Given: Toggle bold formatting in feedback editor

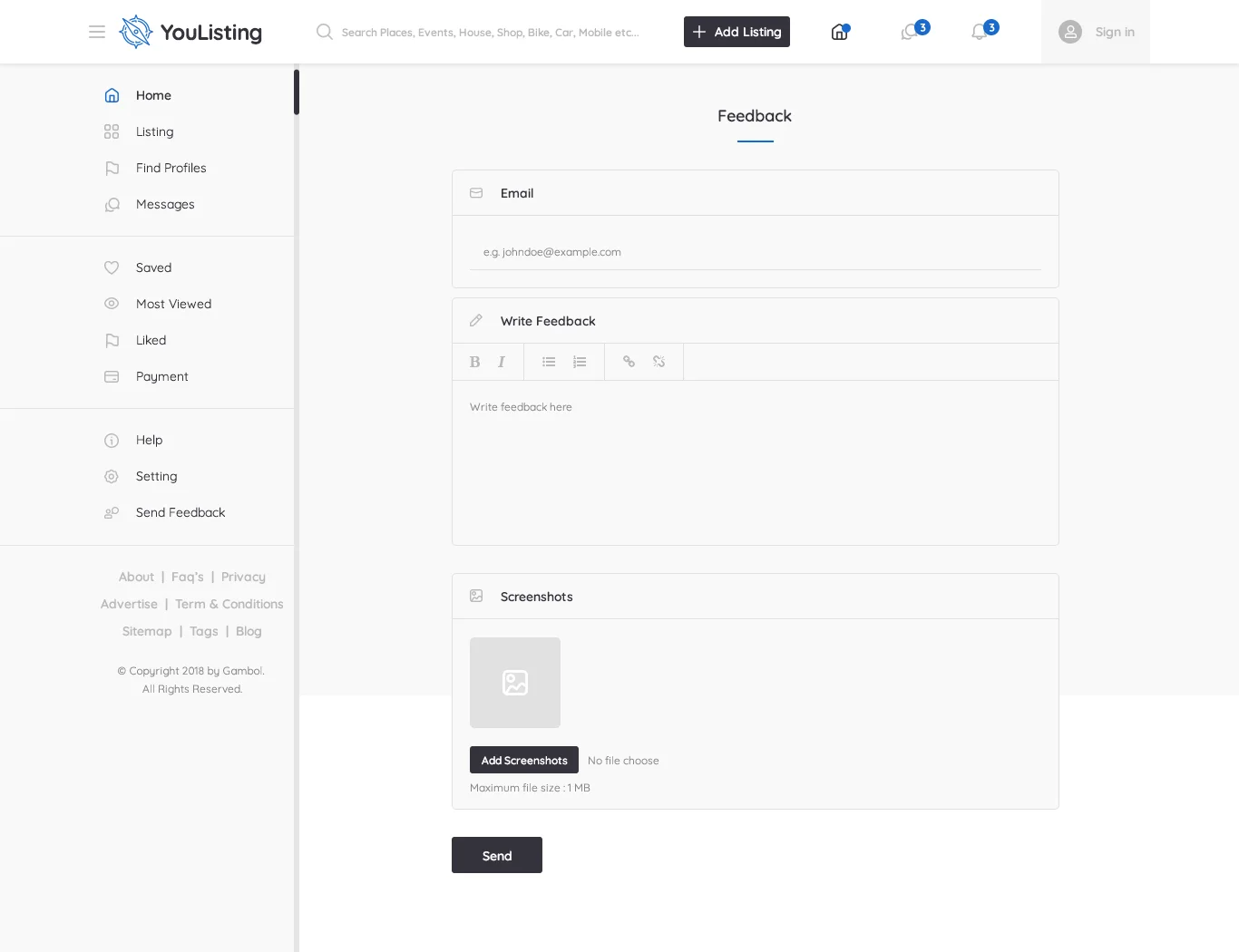Looking at the screenshot, I should pyautogui.click(x=474, y=362).
